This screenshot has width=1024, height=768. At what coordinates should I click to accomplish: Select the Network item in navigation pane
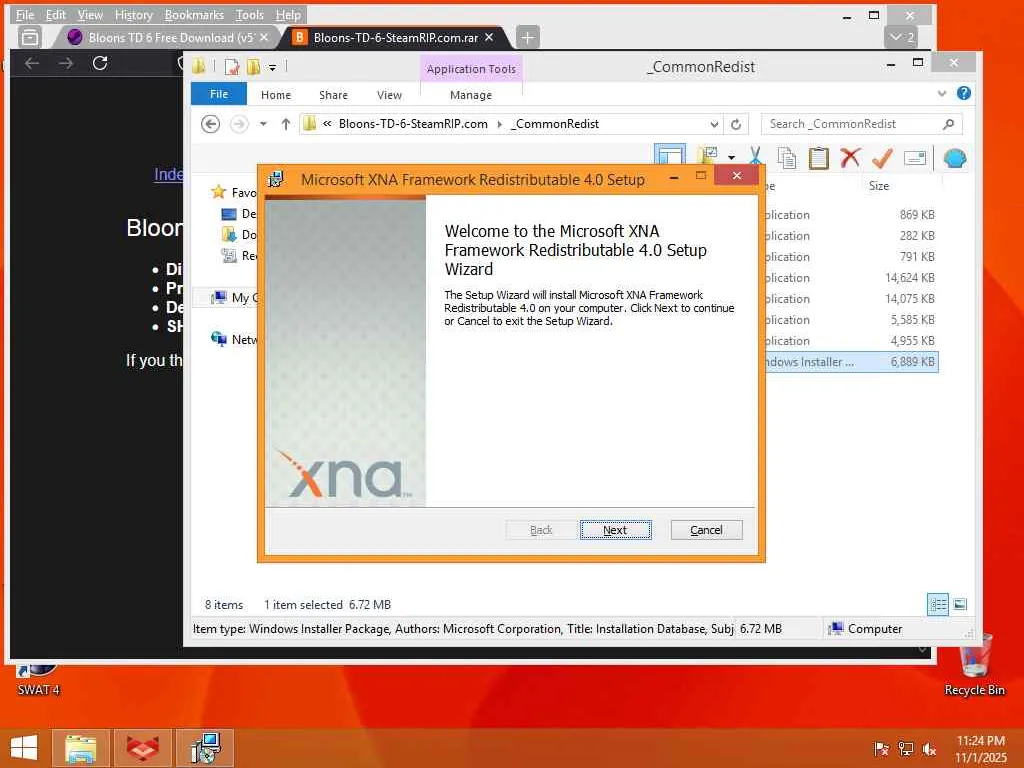tap(234, 339)
